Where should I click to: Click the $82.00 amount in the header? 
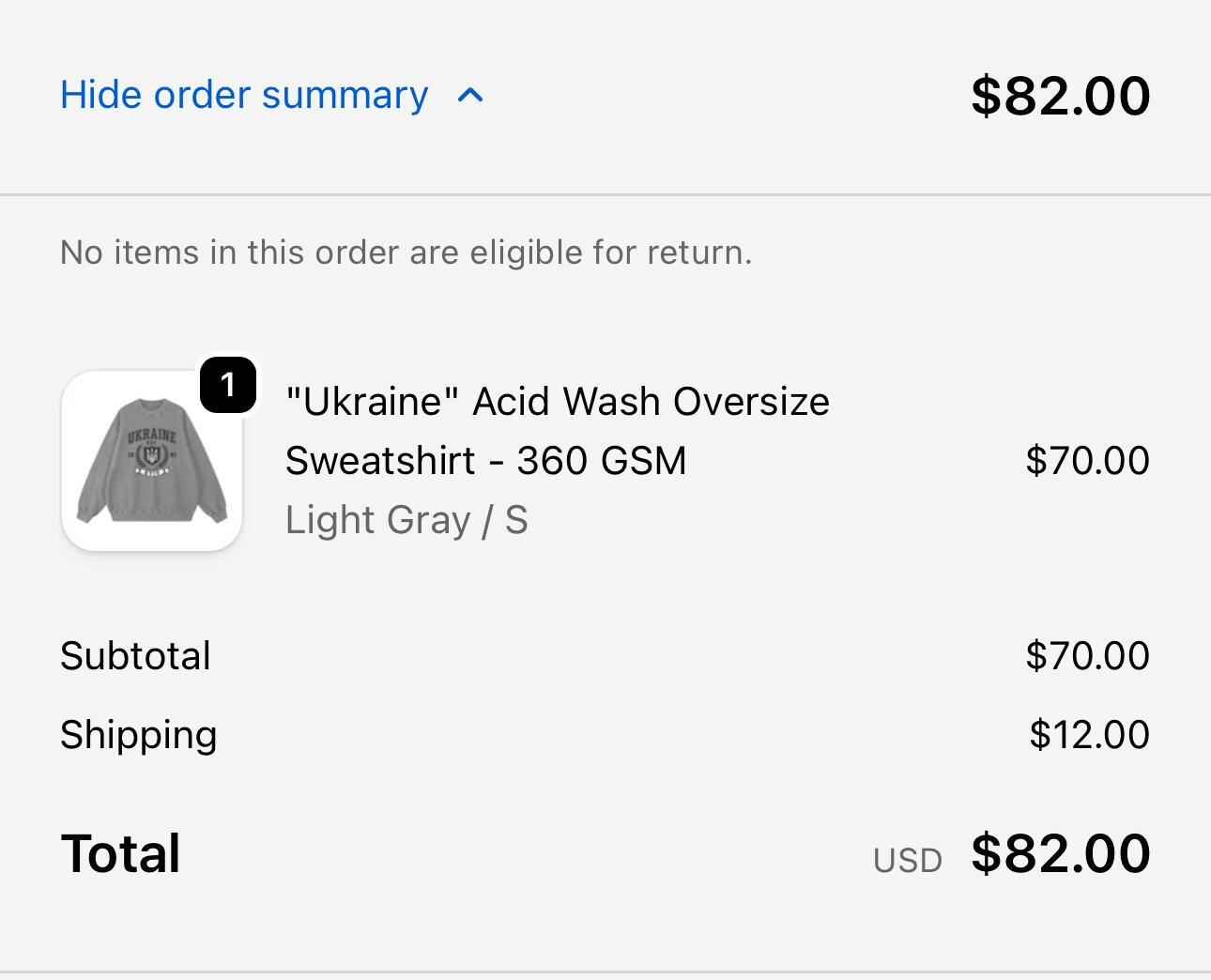(x=1060, y=96)
